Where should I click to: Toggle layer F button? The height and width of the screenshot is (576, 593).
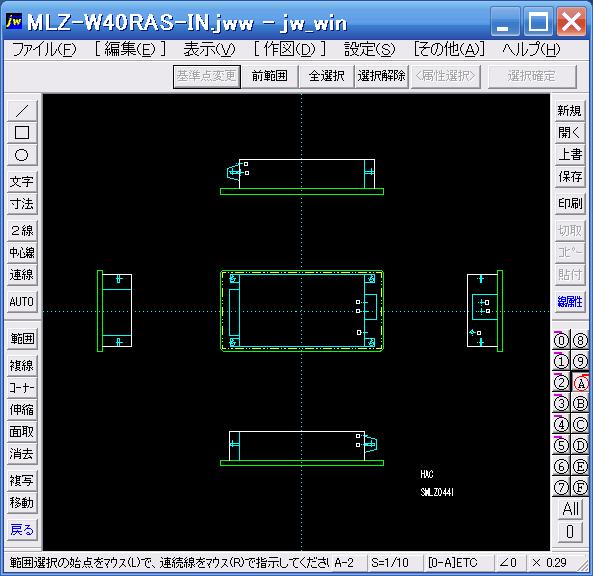[x=580, y=487]
